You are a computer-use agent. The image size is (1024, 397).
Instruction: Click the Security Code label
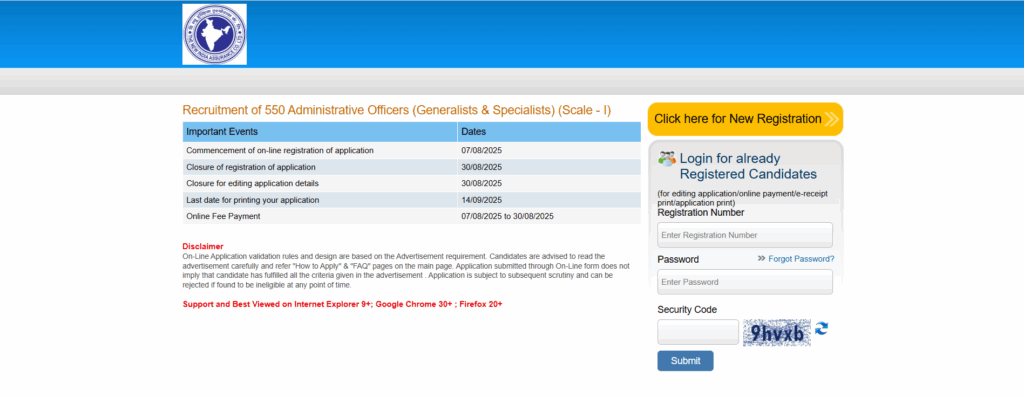[x=687, y=310]
